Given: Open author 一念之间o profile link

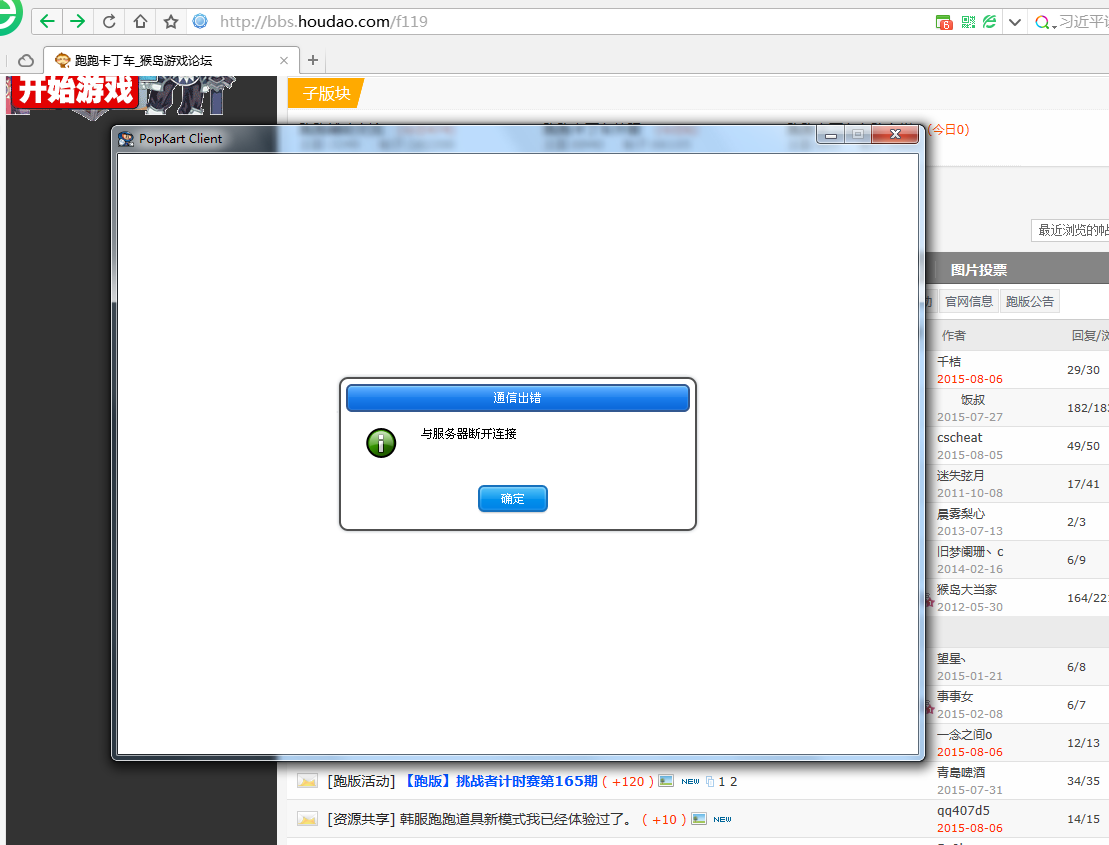Looking at the screenshot, I should click(965, 735).
